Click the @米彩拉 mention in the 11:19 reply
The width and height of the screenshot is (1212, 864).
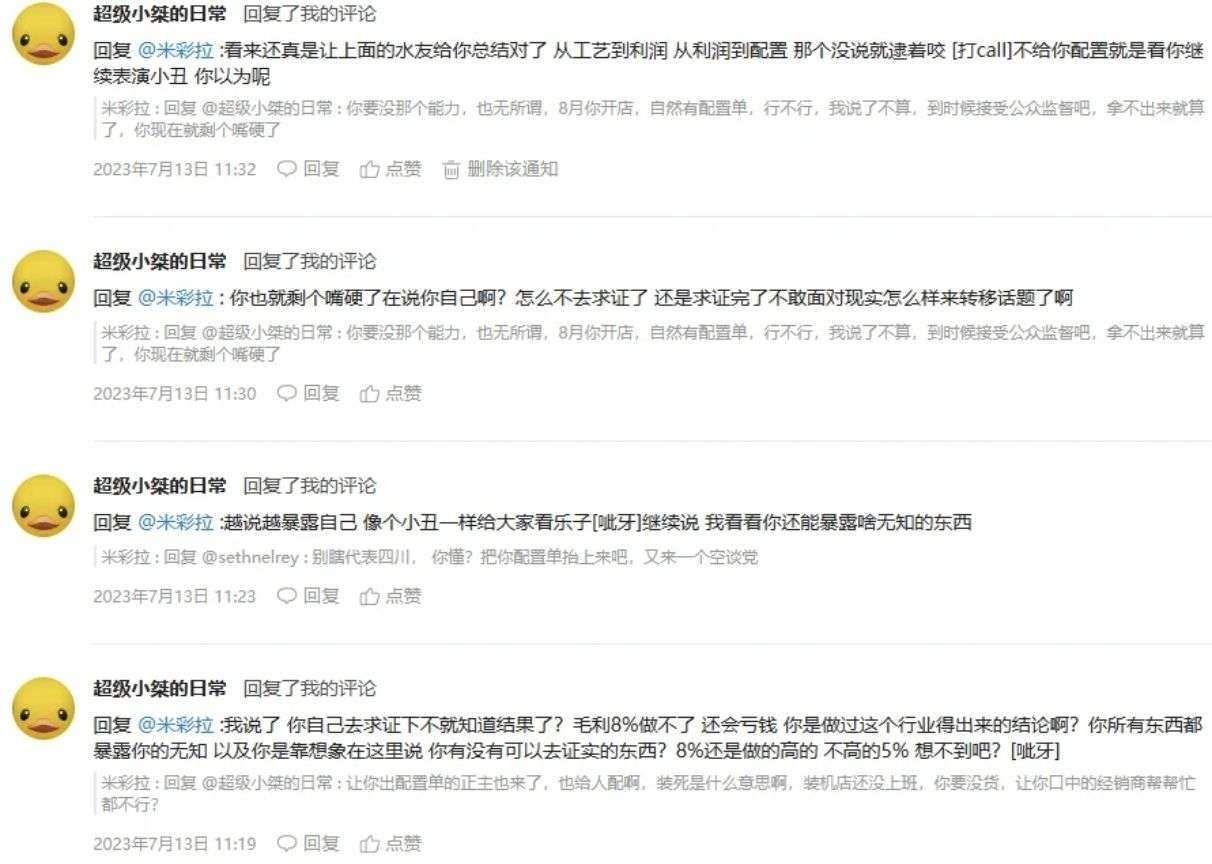pos(175,724)
